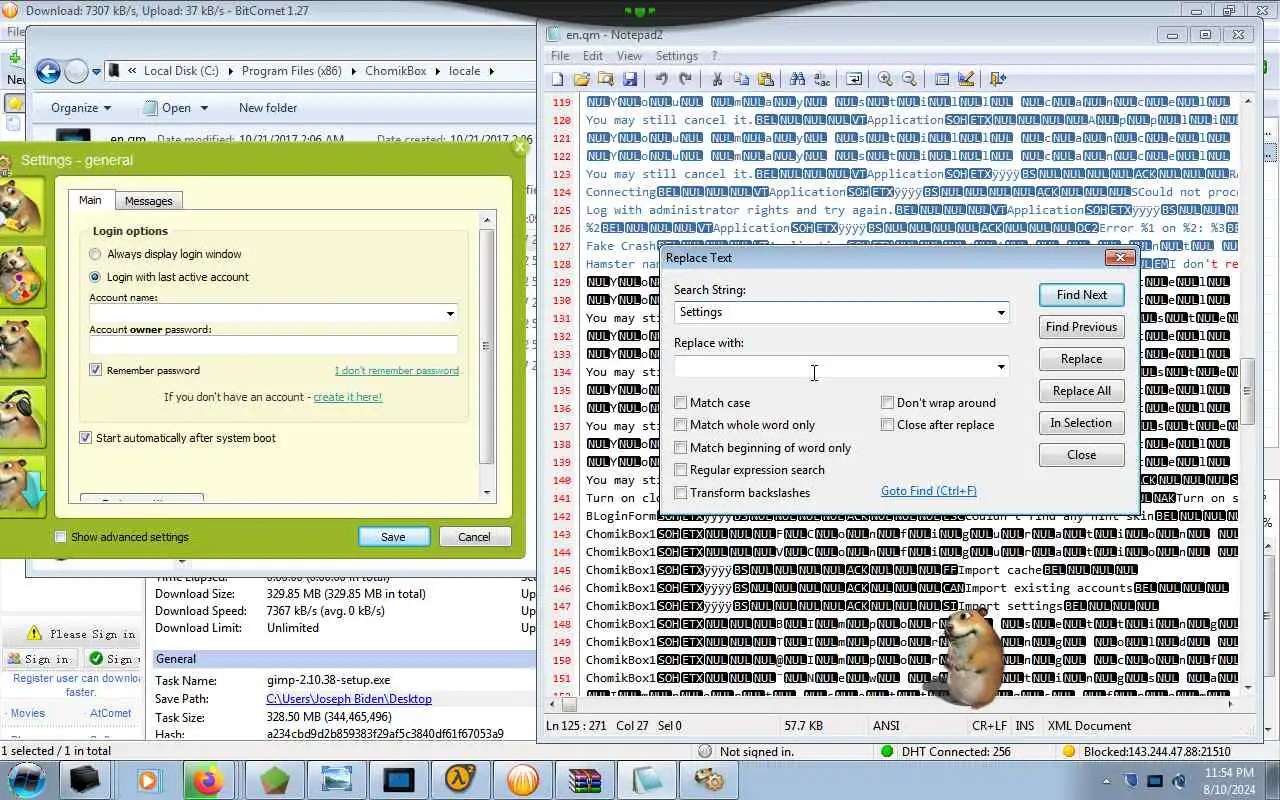
Task: Check Transform backslashes option
Action: click(x=681, y=493)
